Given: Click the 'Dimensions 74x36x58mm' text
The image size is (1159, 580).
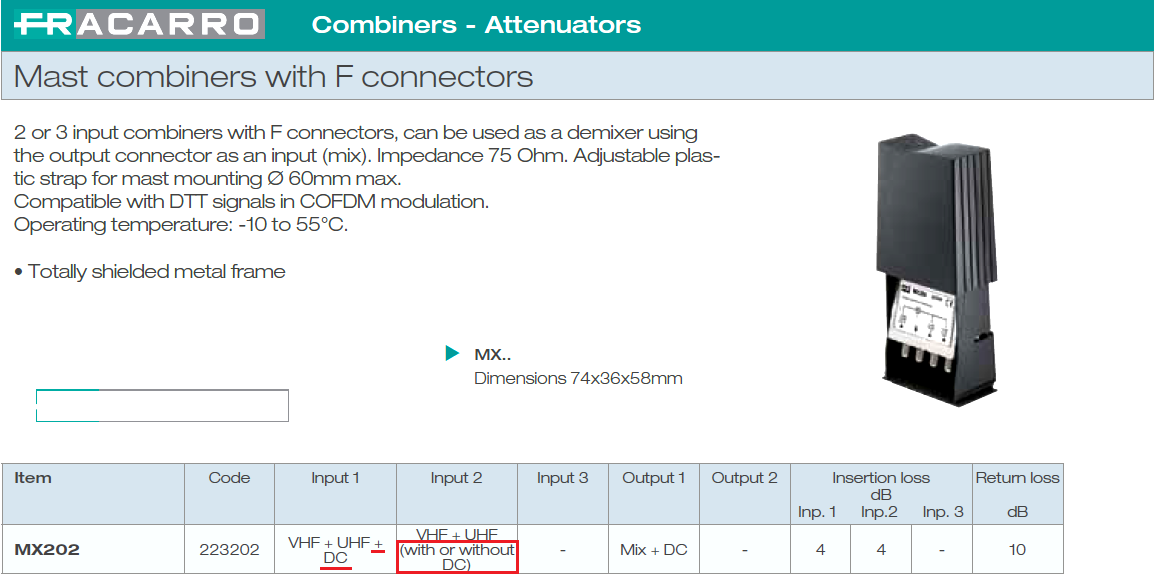Looking at the screenshot, I should [578, 378].
